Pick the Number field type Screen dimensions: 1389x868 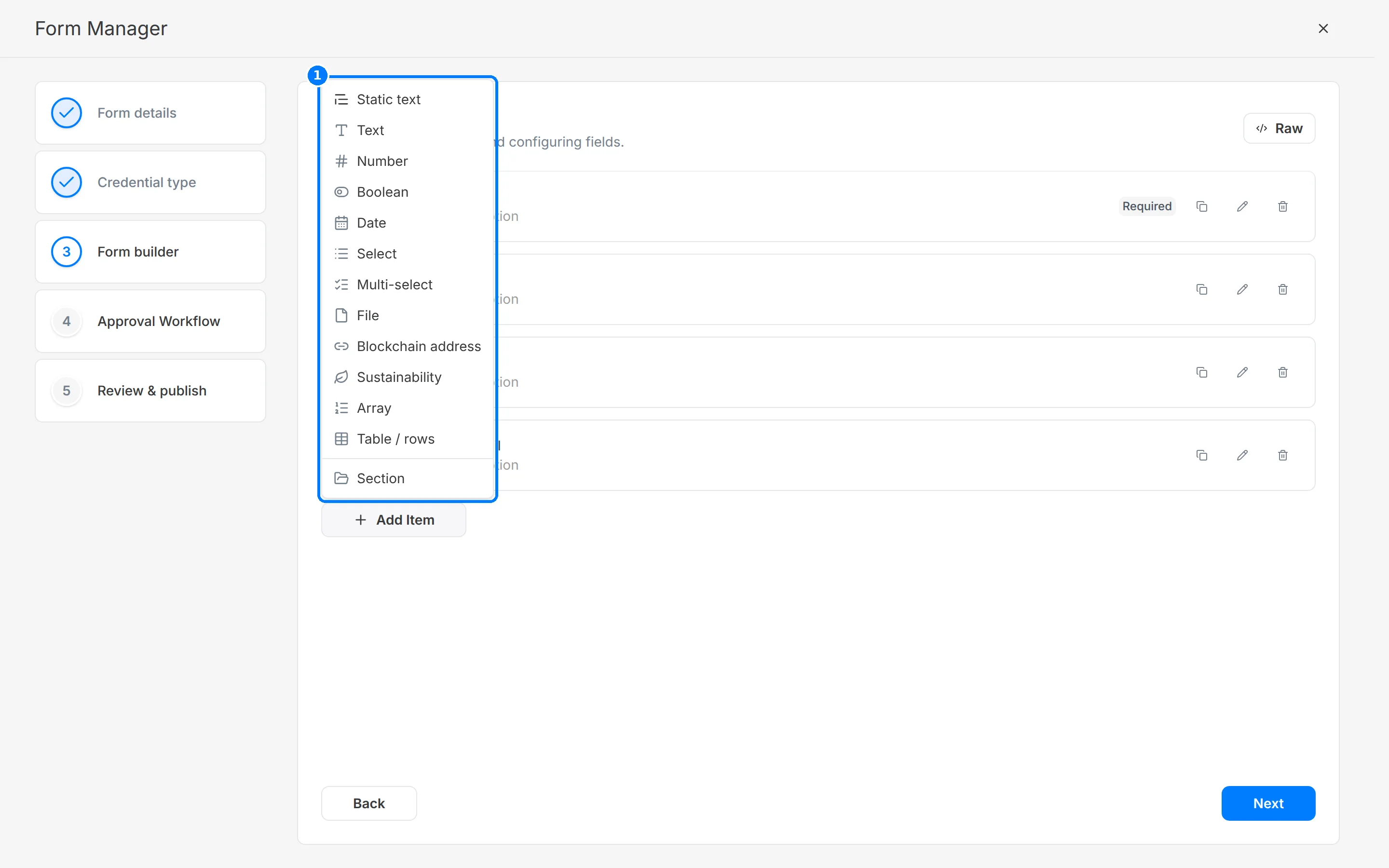point(408,162)
